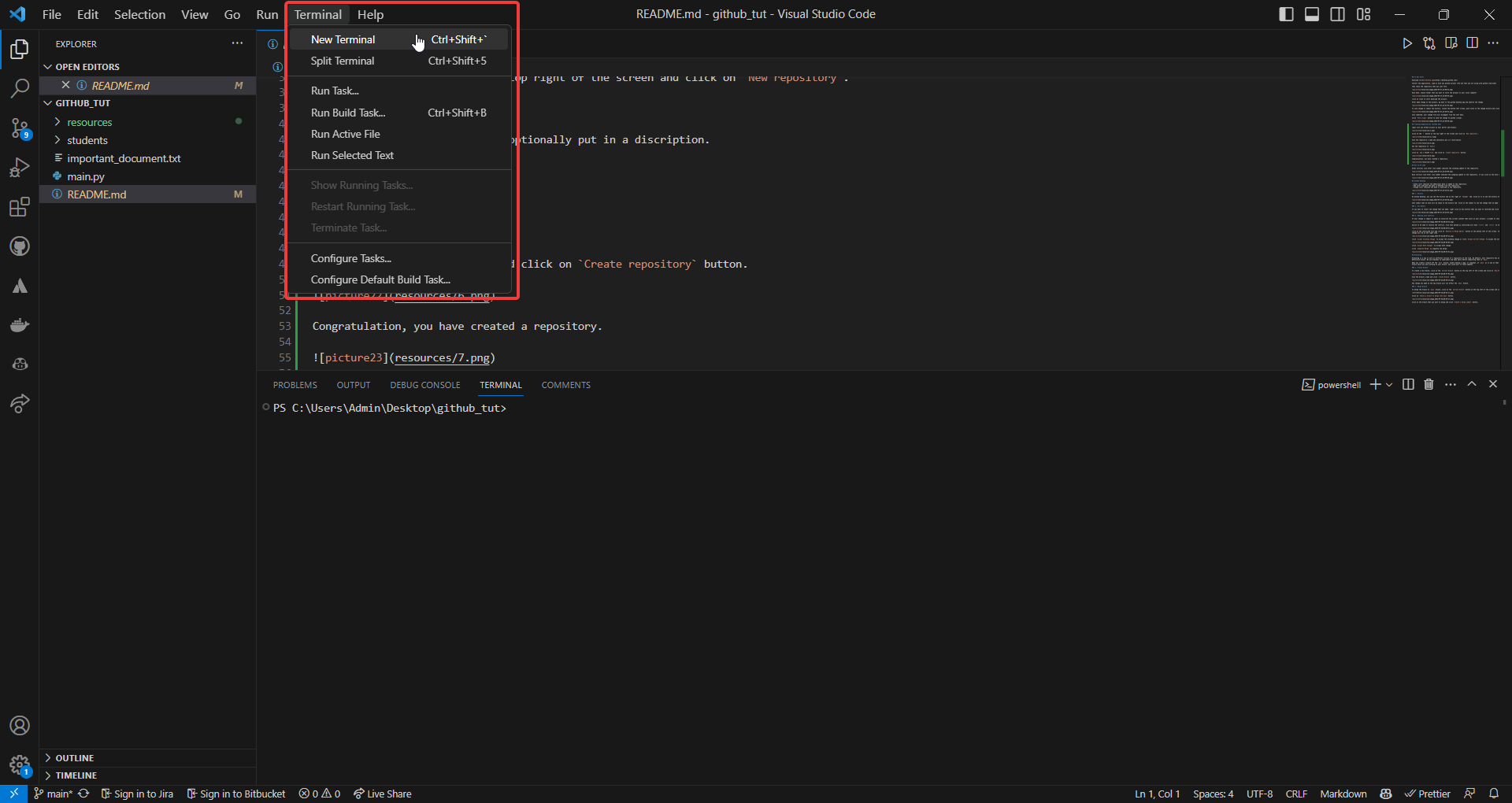
Task: Choose Run Build Task from Terminal menu
Action: 398,113
